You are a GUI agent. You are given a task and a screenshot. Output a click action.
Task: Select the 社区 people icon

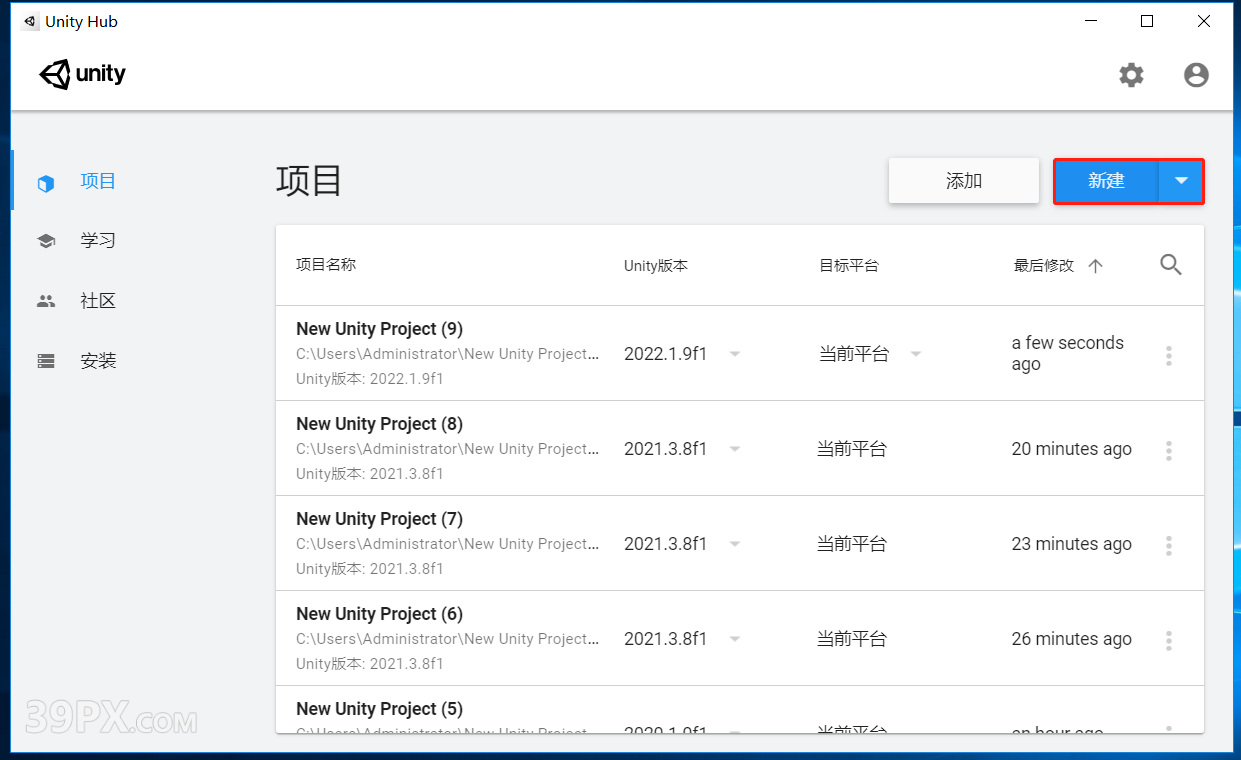pos(46,301)
